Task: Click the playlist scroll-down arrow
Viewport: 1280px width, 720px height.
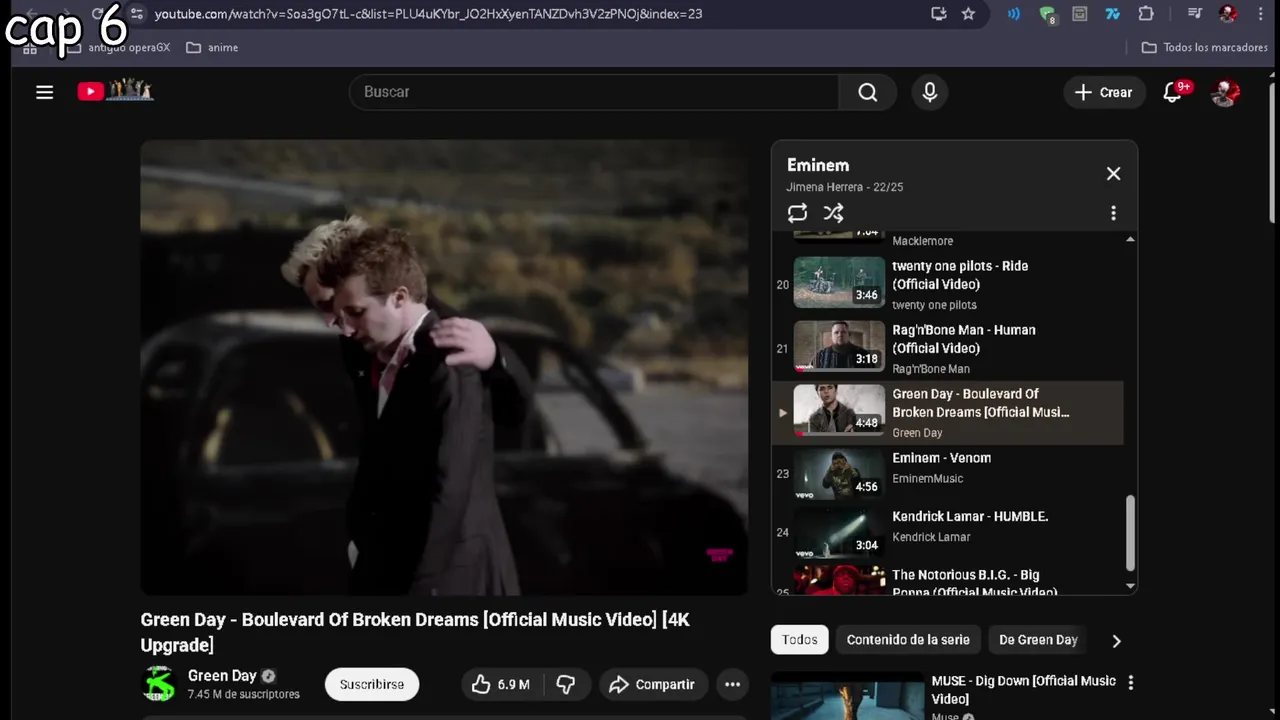Action: tap(1130, 586)
